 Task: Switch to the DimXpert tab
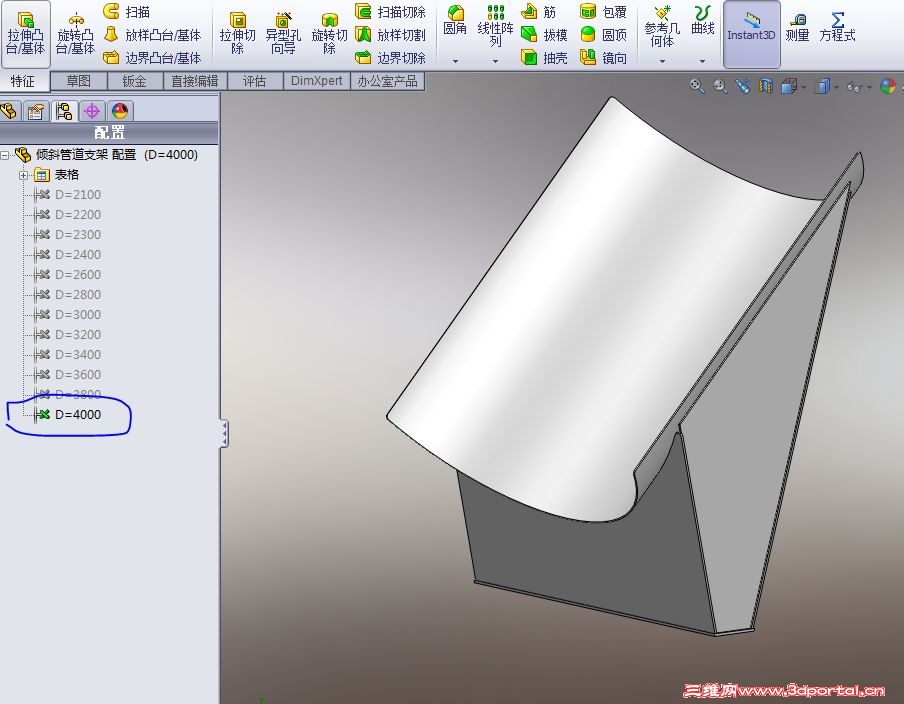316,81
